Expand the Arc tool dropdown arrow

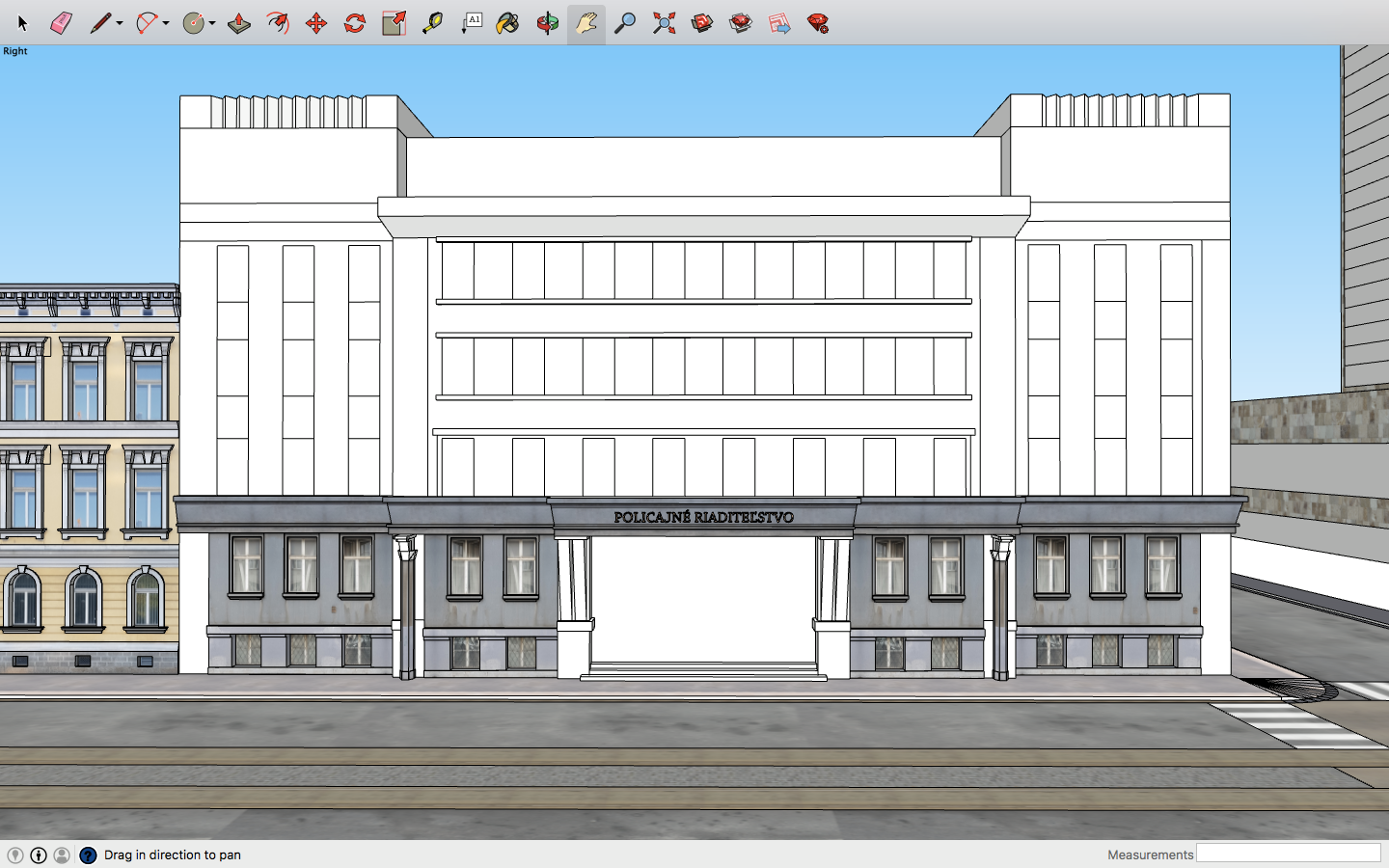coord(166,23)
